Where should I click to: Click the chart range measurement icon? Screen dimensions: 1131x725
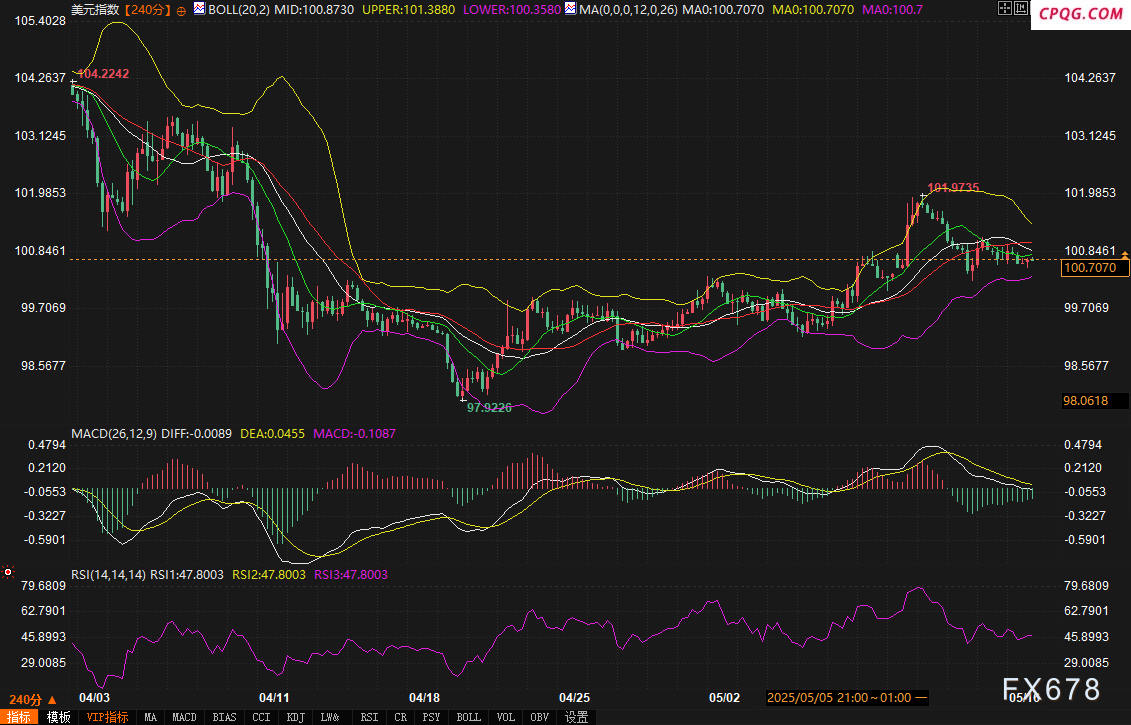pos(1021,9)
